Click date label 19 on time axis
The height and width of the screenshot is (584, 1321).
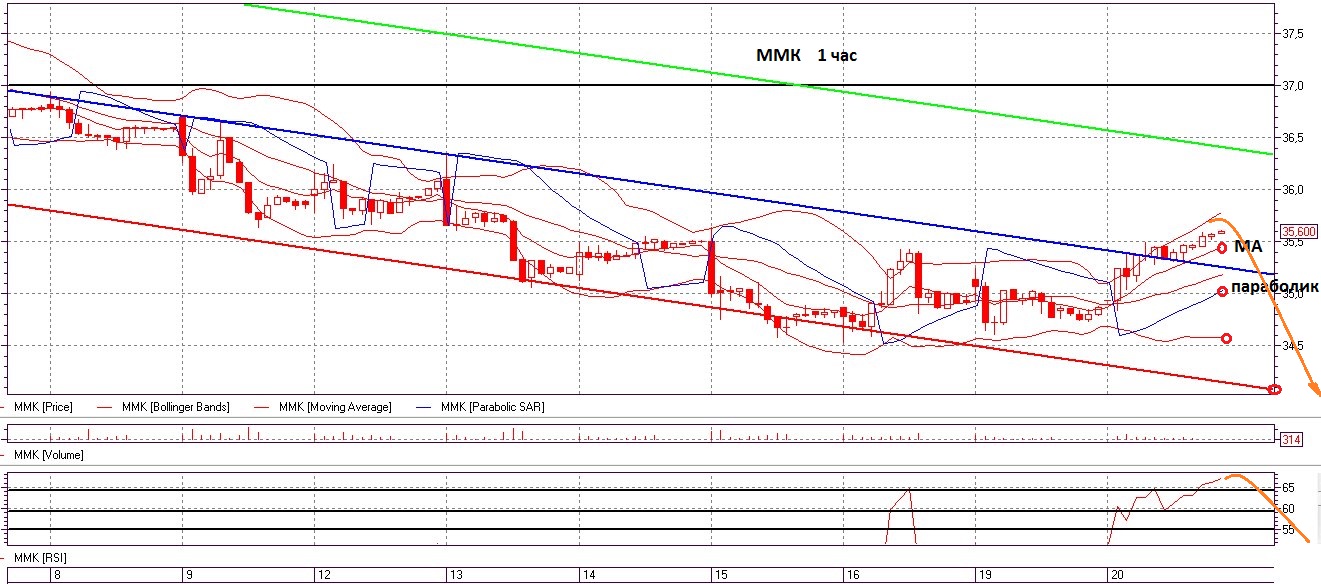point(985,576)
